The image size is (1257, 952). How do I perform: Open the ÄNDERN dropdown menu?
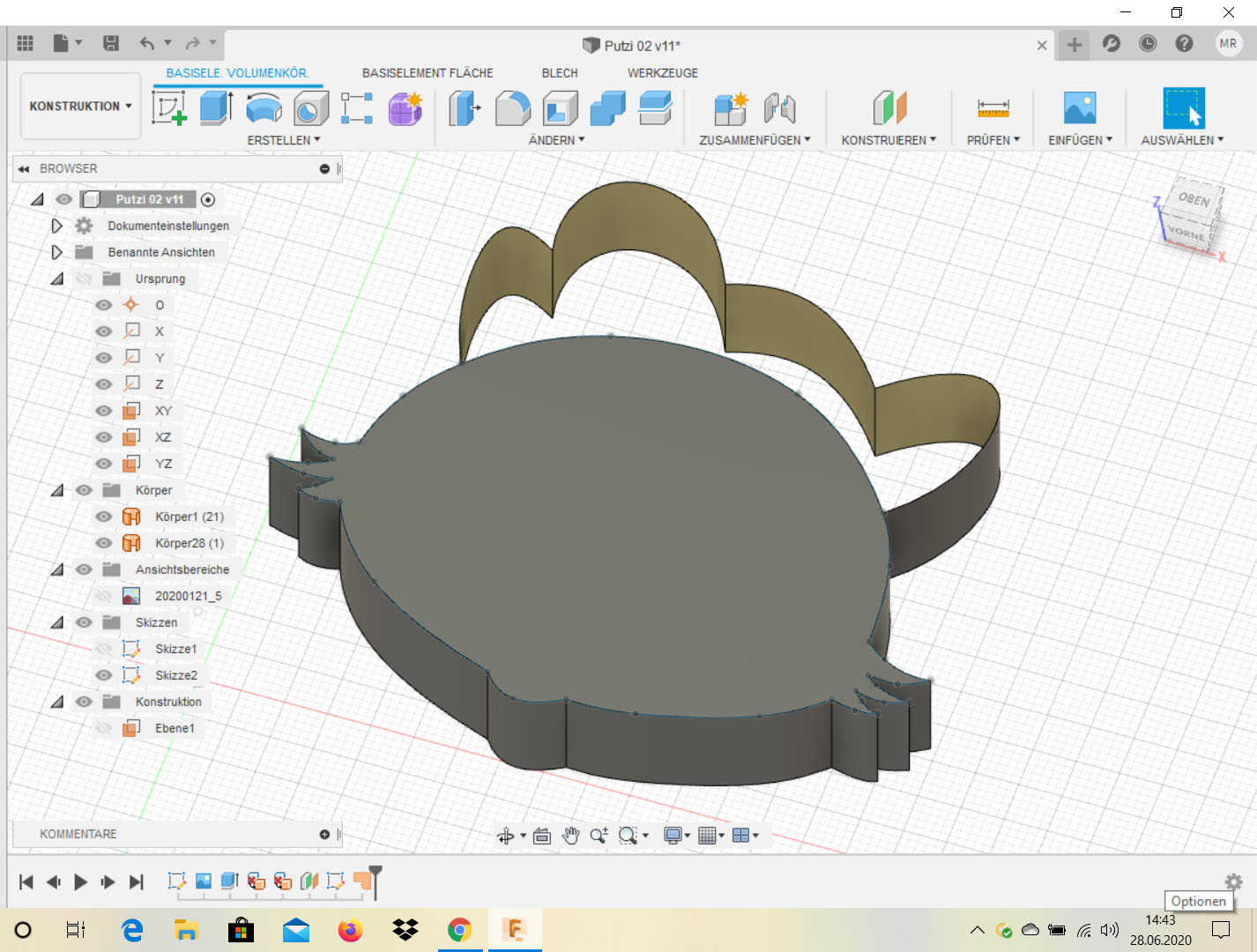tap(556, 140)
